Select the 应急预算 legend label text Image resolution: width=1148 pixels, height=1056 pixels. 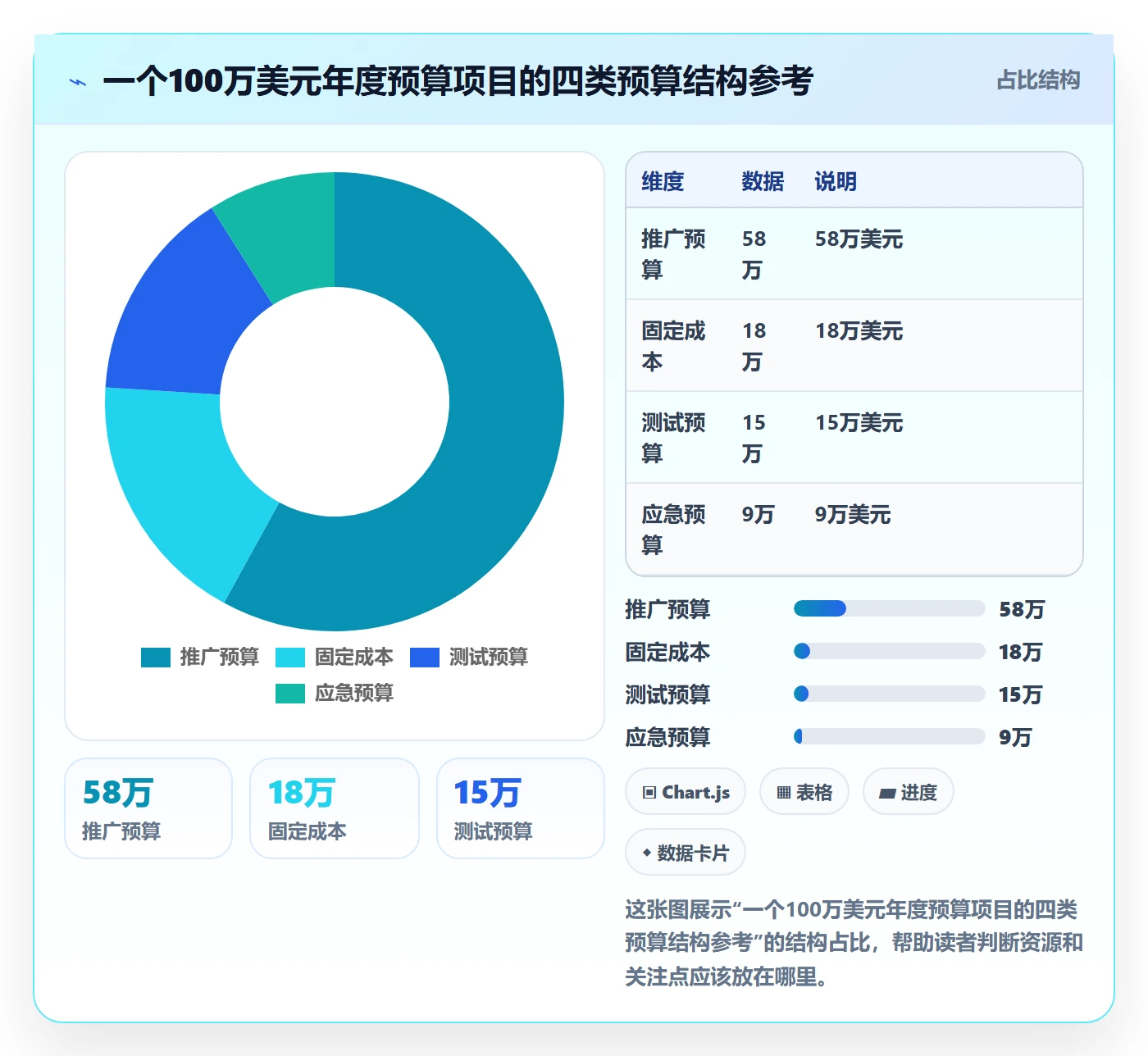coord(353,694)
